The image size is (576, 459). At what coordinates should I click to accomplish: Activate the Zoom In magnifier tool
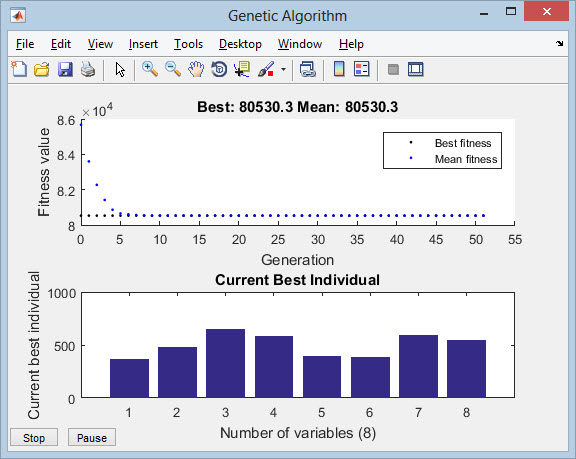click(x=150, y=69)
